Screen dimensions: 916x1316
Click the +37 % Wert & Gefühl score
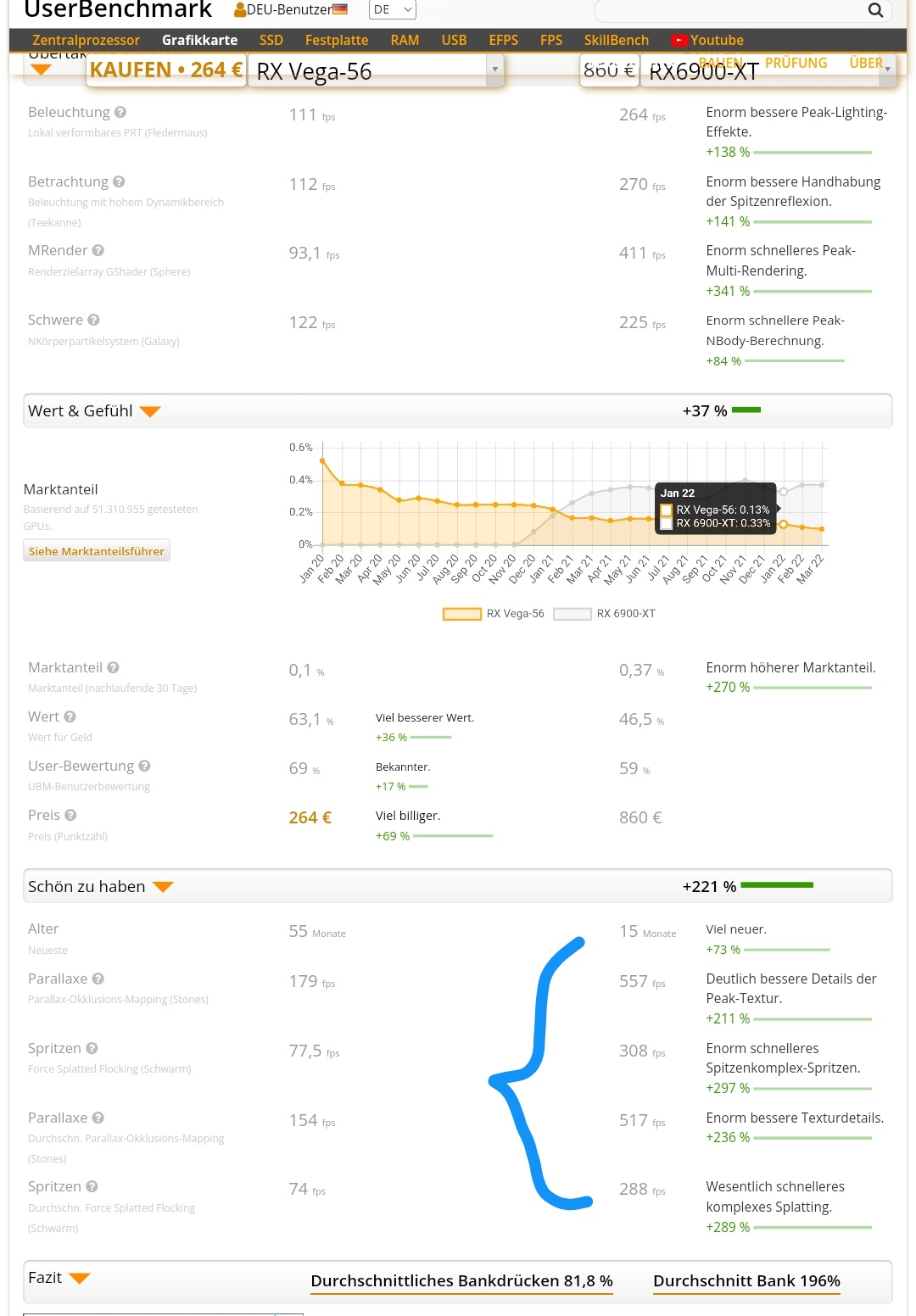pyautogui.click(x=705, y=411)
